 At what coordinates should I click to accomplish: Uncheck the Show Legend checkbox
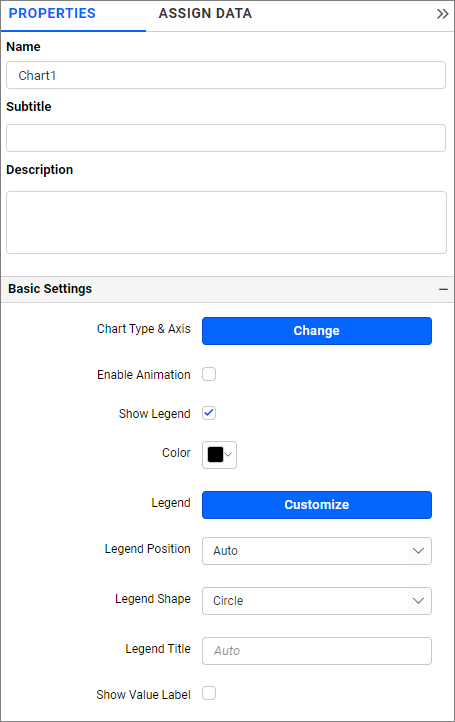pyautogui.click(x=209, y=413)
